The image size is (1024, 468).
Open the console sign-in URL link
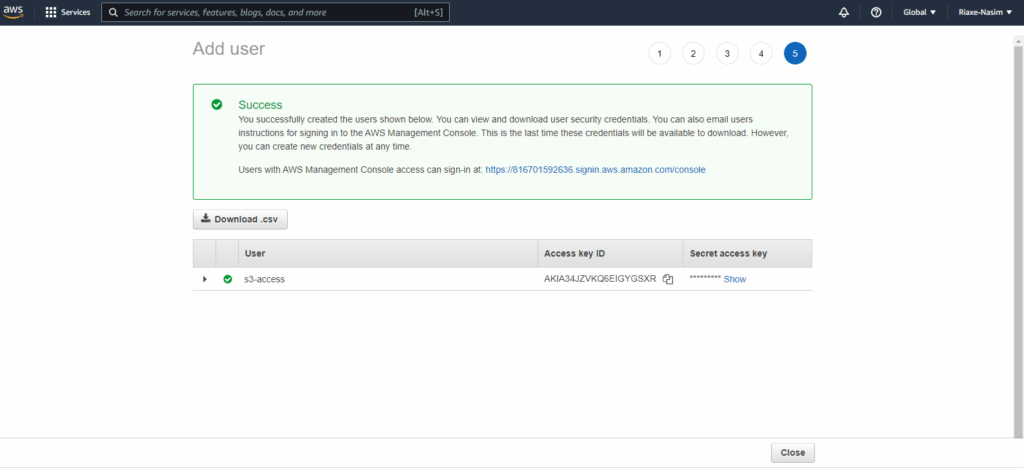click(595, 170)
